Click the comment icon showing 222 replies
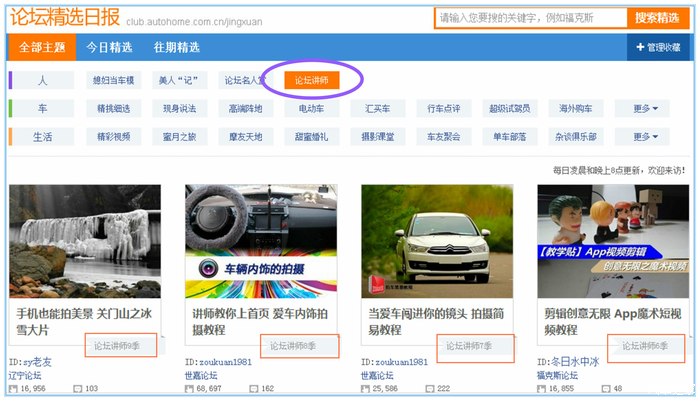Image resolution: width=700 pixels, height=401 pixels. 430,389
